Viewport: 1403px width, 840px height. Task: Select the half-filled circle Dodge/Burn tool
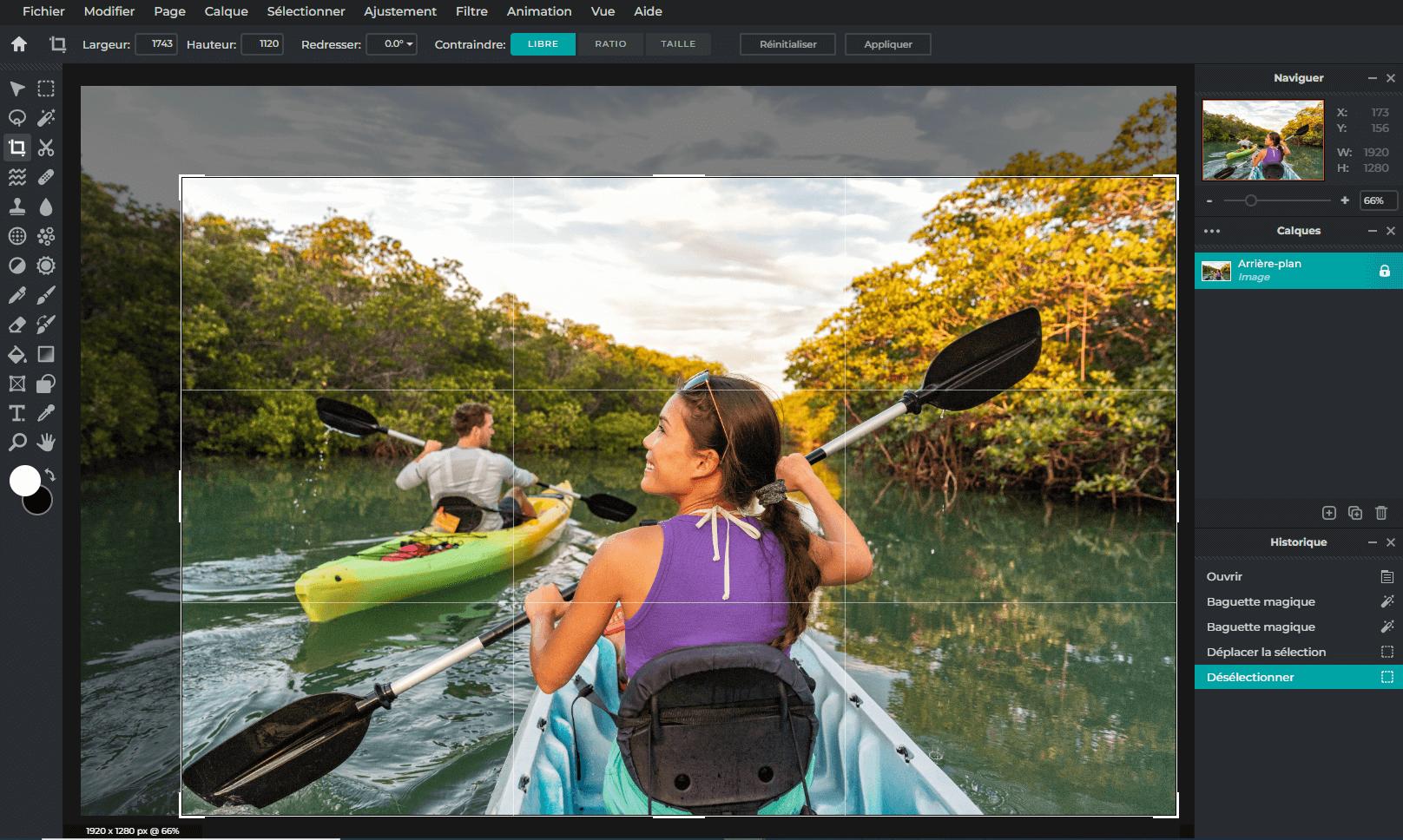[16, 266]
